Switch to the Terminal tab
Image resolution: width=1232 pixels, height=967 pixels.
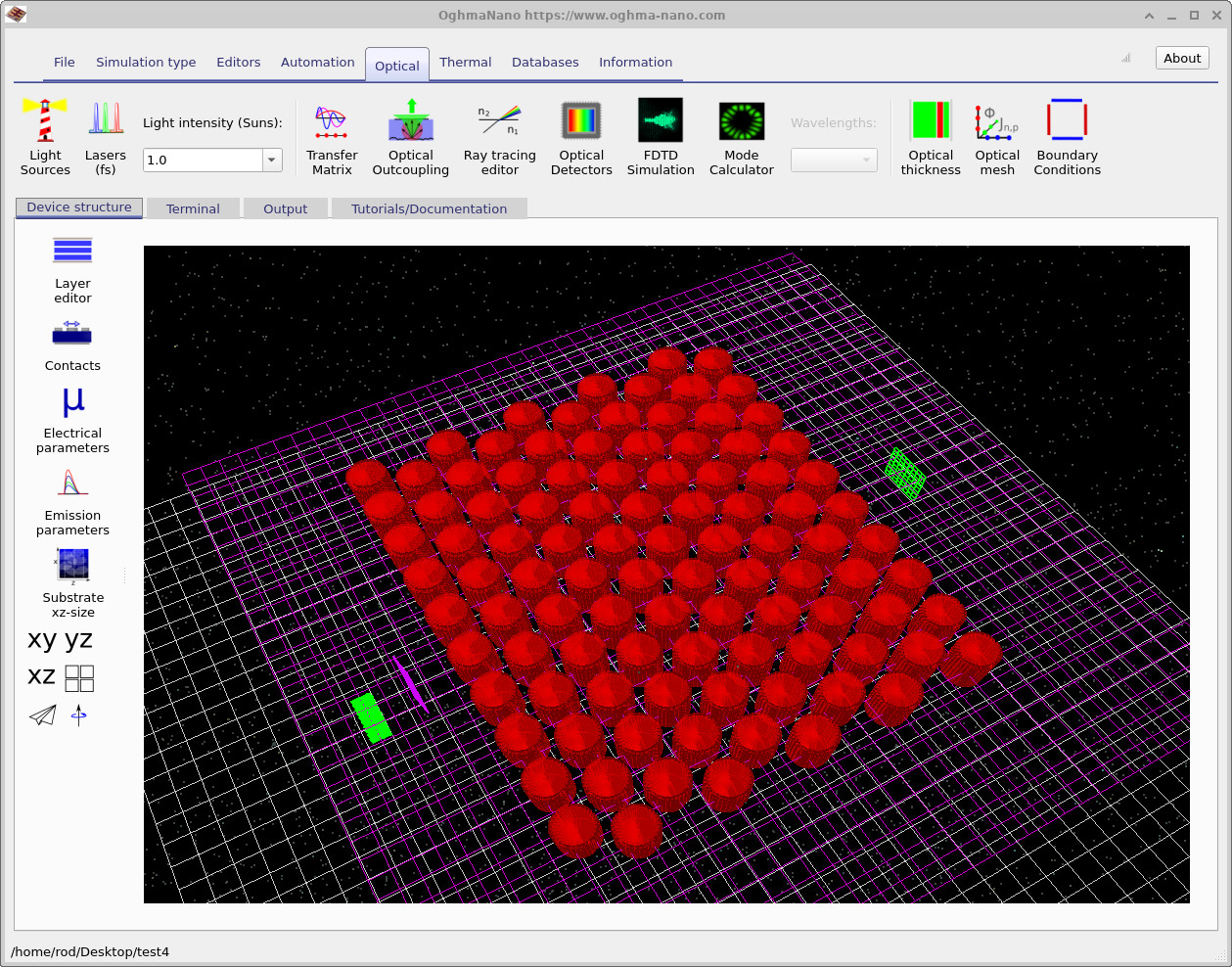click(193, 208)
